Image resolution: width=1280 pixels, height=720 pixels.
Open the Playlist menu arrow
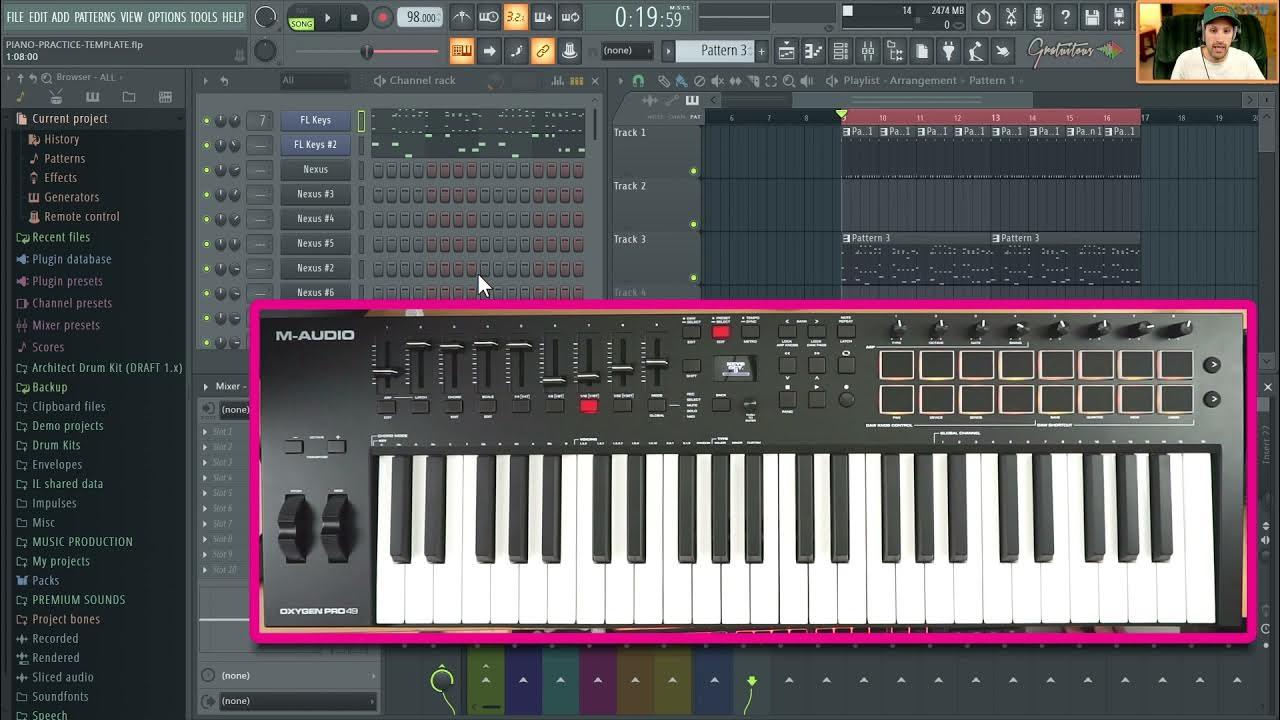tap(620, 81)
